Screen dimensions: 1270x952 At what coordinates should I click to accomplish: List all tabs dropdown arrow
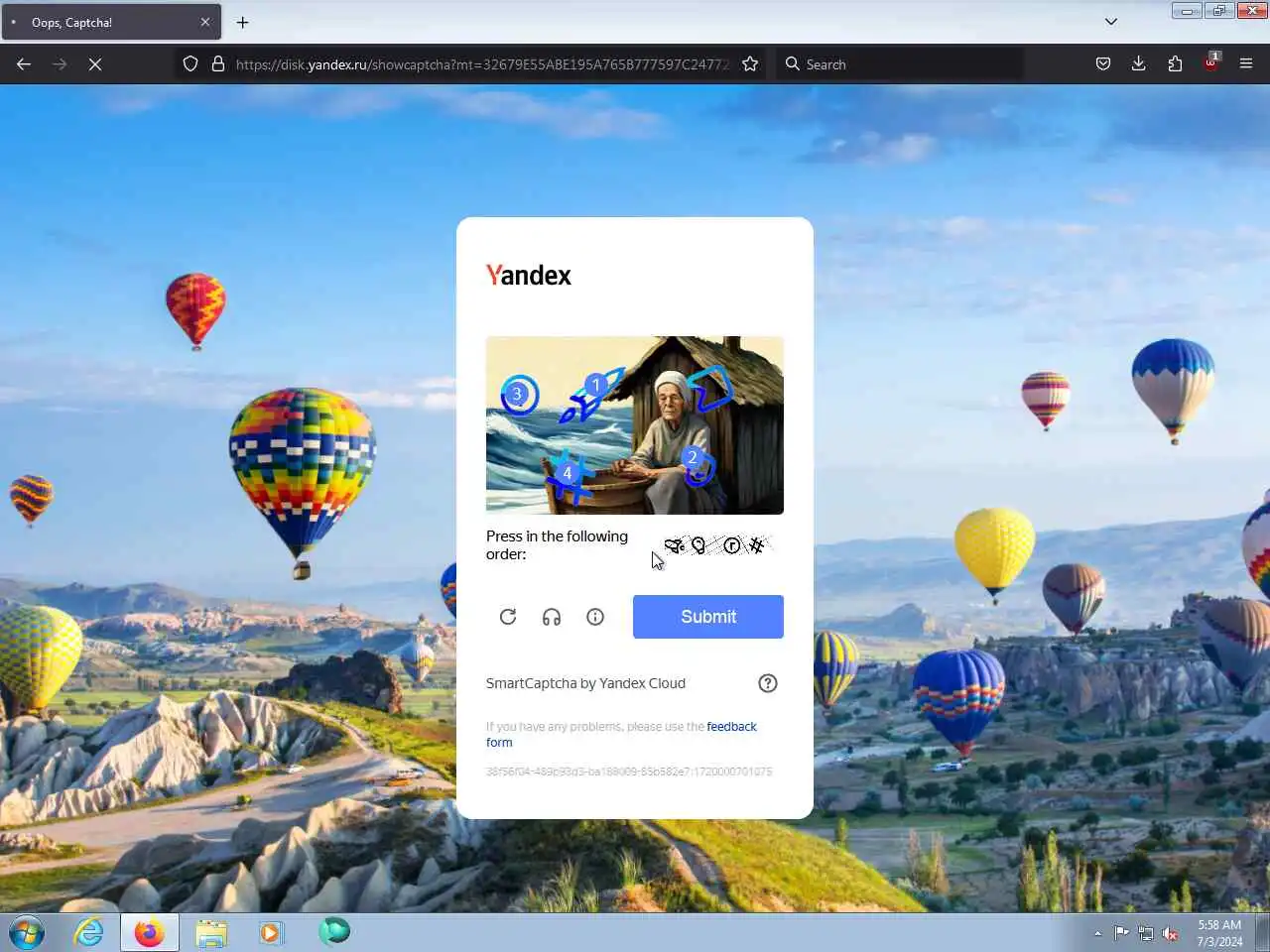point(1111,22)
